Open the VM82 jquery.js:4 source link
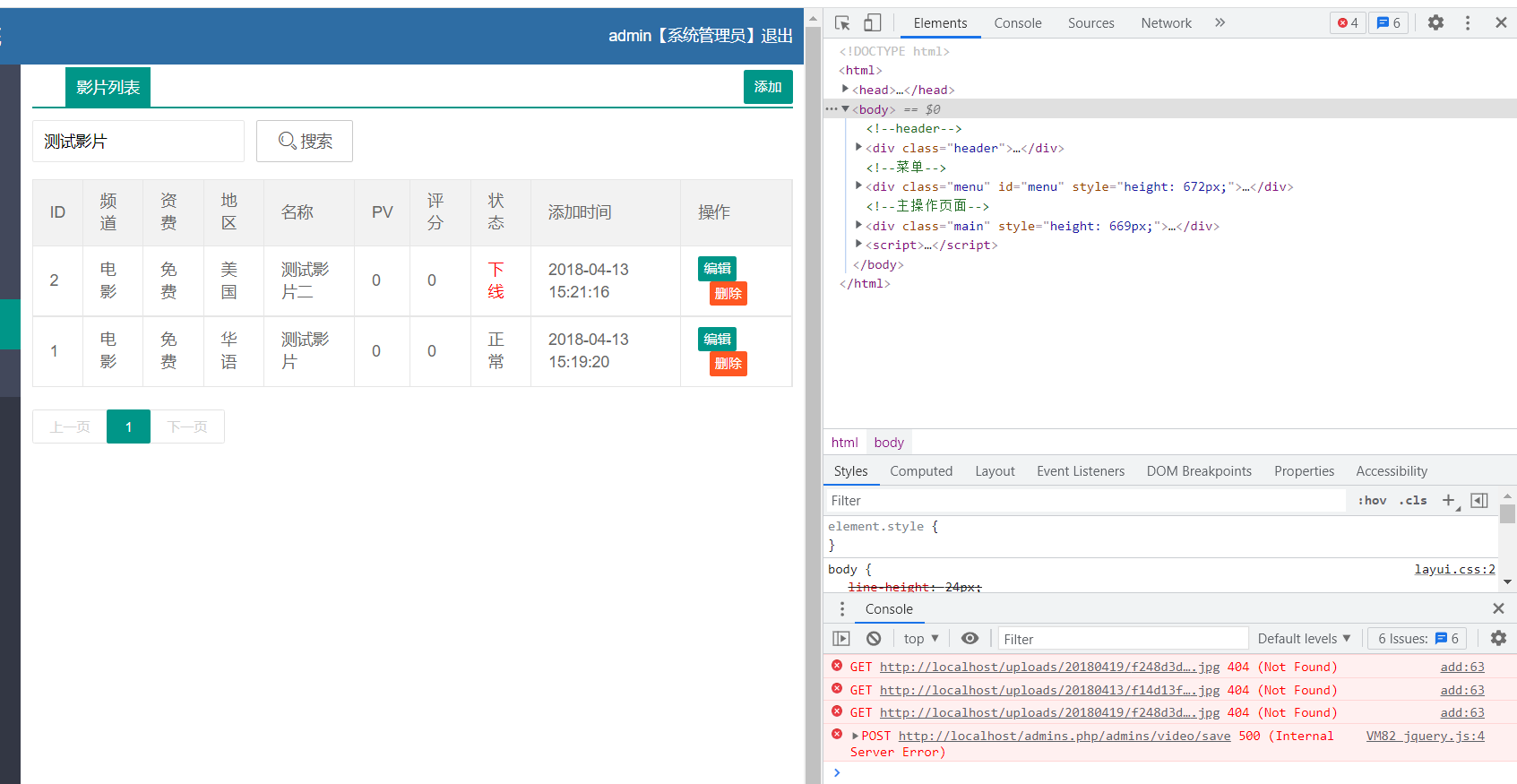1517x784 pixels. (x=1425, y=737)
